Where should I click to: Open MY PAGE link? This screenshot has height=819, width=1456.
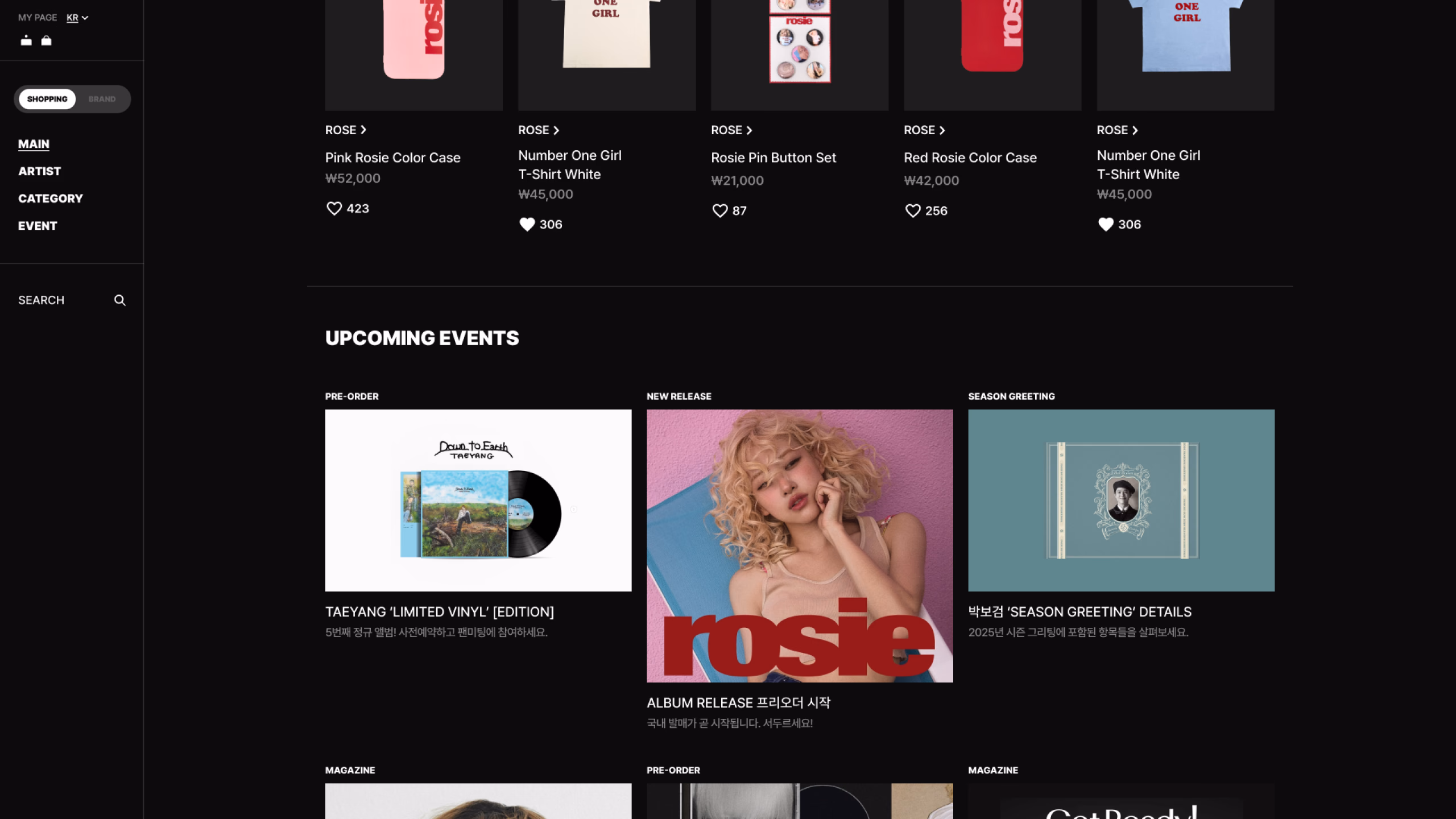[x=38, y=18]
